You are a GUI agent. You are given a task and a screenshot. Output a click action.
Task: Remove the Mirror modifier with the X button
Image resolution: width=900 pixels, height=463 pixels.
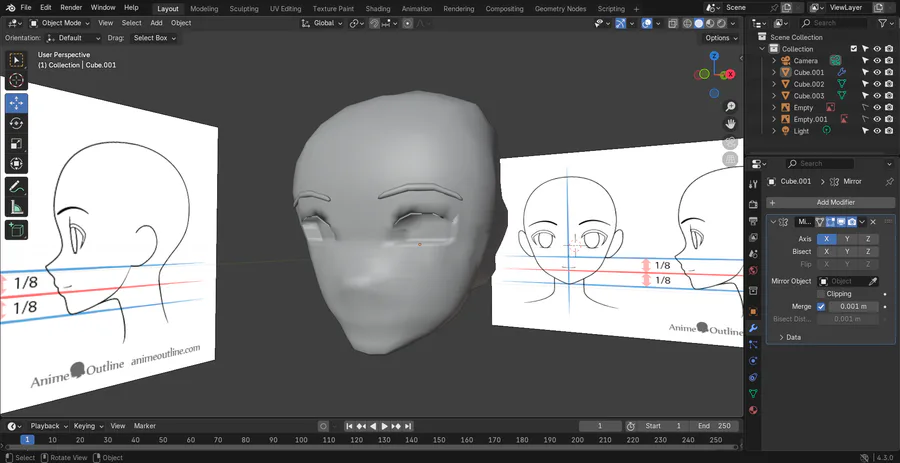pyautogui.click(x=873, y=222)
